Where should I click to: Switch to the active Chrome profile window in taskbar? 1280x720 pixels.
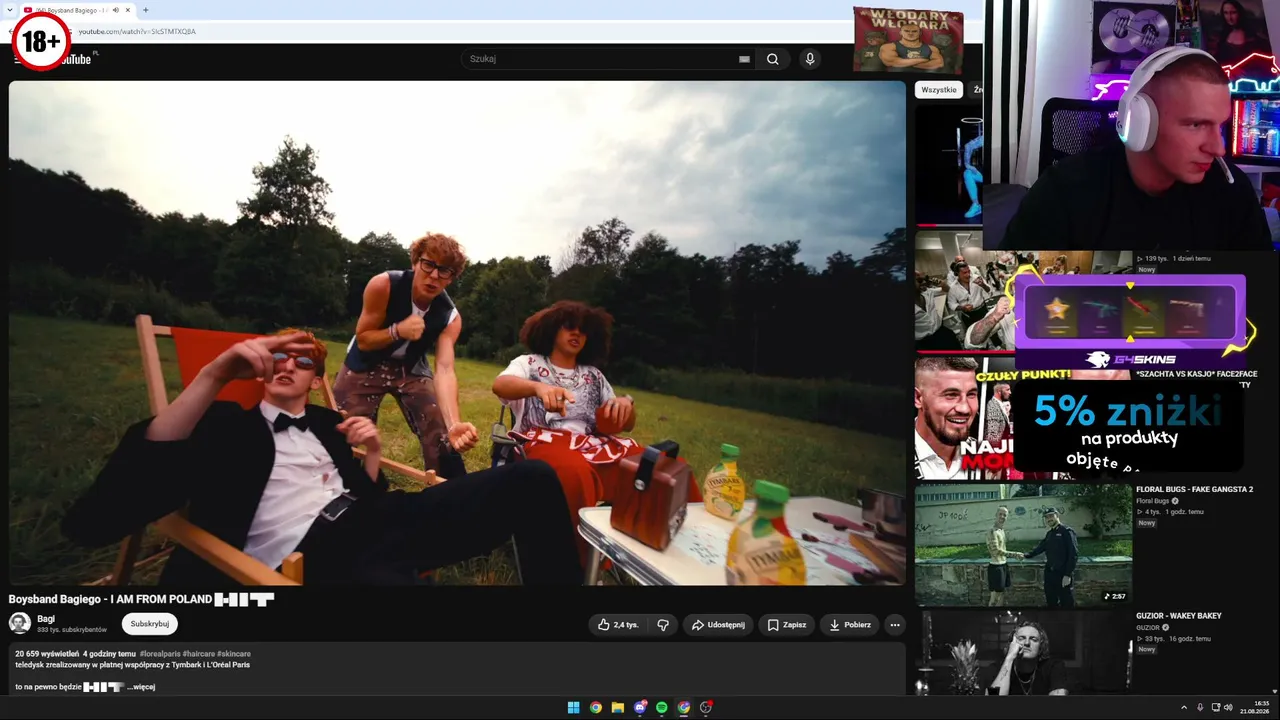(x=684, y=707)
